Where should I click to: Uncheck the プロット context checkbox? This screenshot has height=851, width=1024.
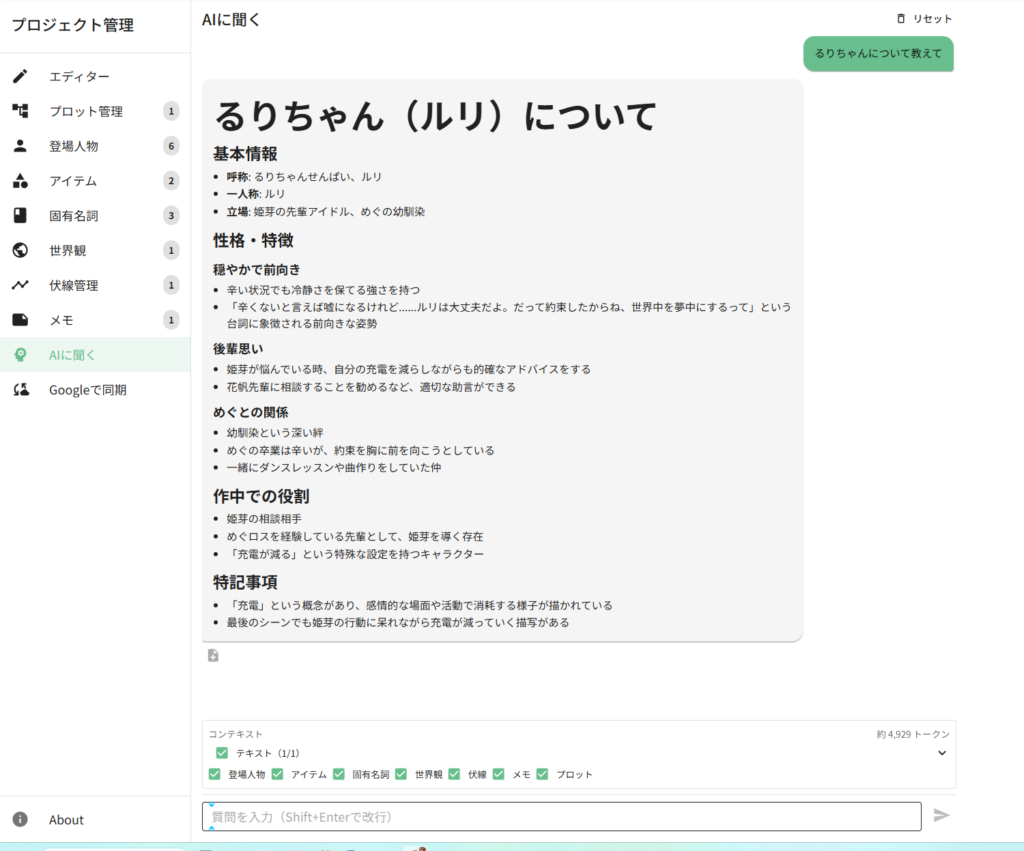542,774
